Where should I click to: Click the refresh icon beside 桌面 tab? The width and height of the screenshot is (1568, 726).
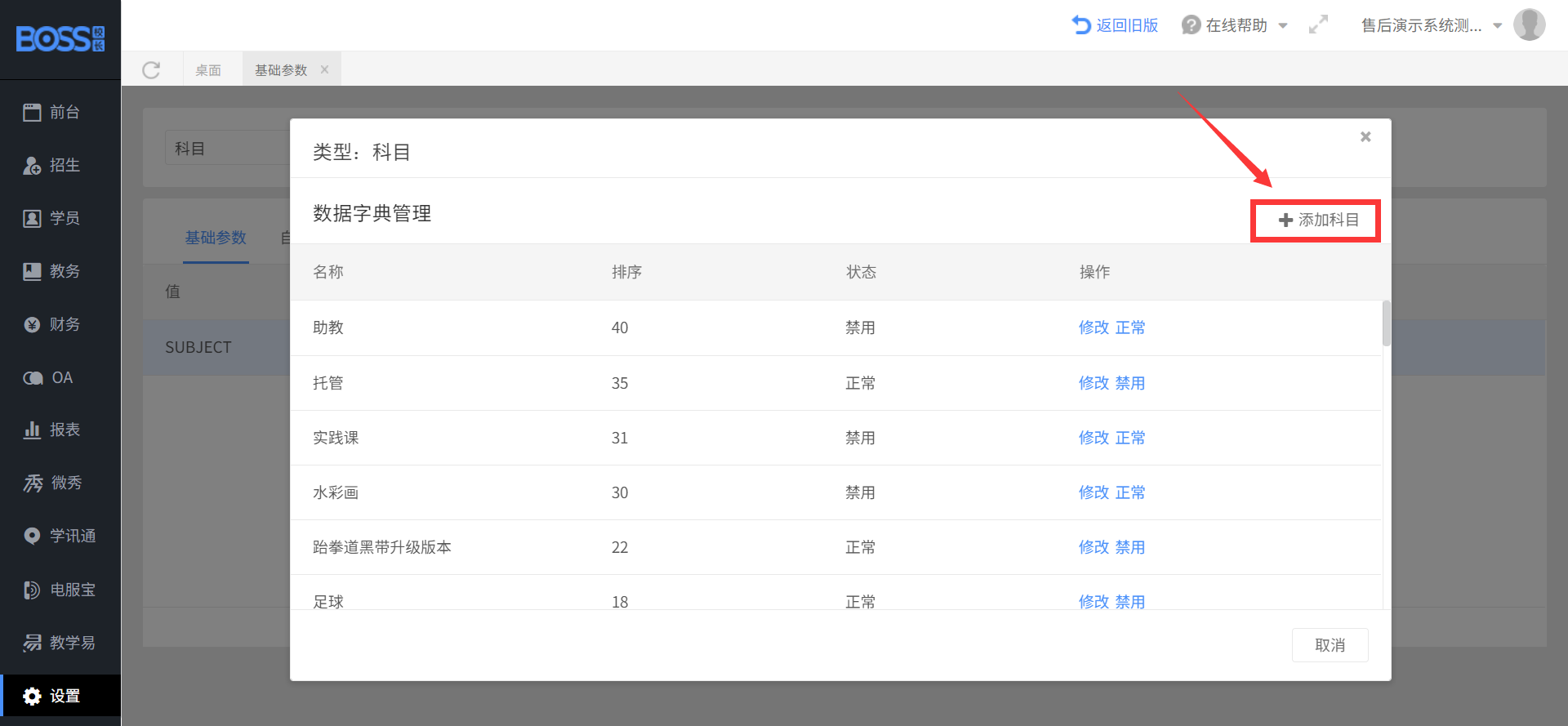pyautogui.click(x=151, y=70)
